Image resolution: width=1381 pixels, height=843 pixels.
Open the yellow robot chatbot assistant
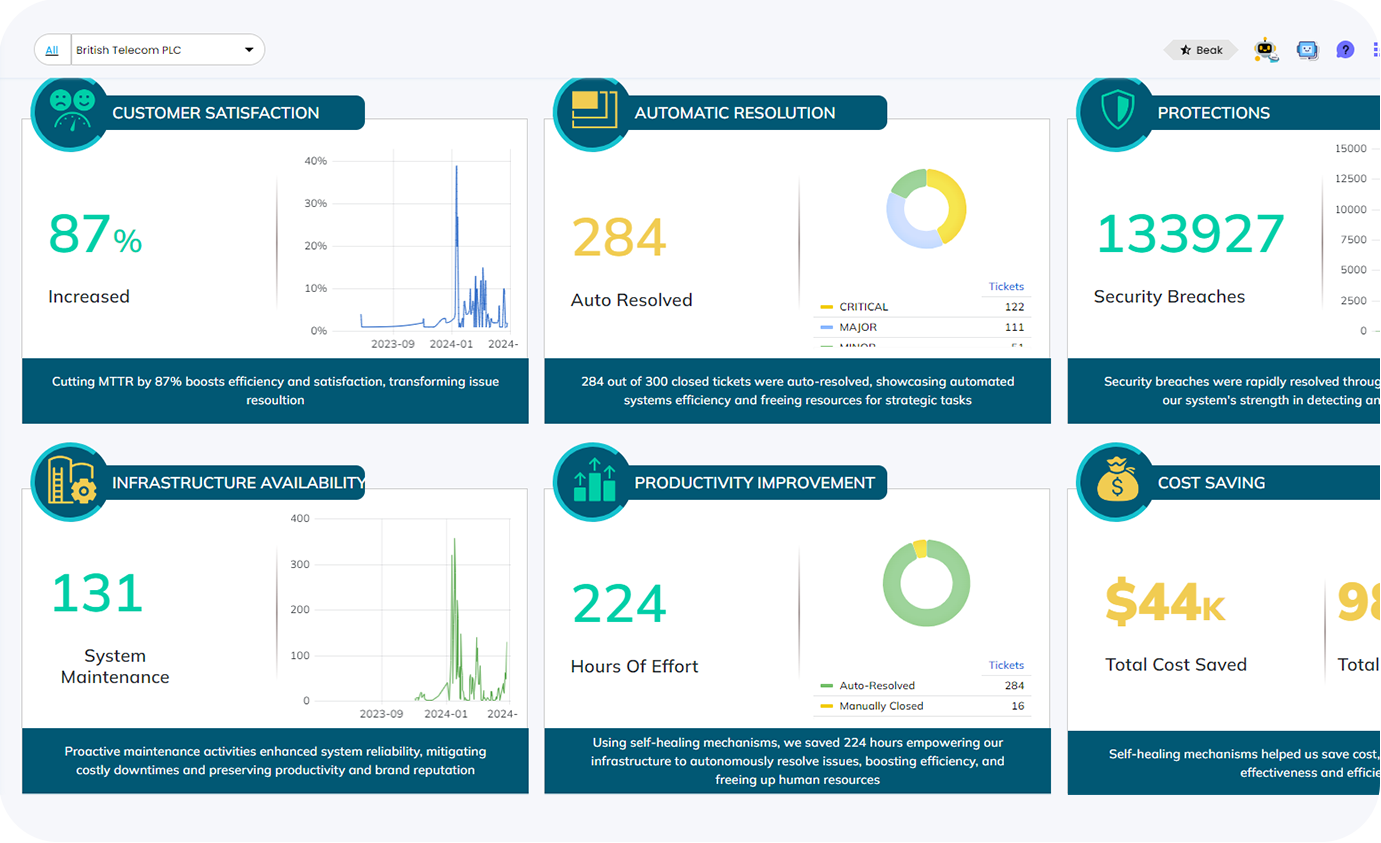[x=1266, y=50]
